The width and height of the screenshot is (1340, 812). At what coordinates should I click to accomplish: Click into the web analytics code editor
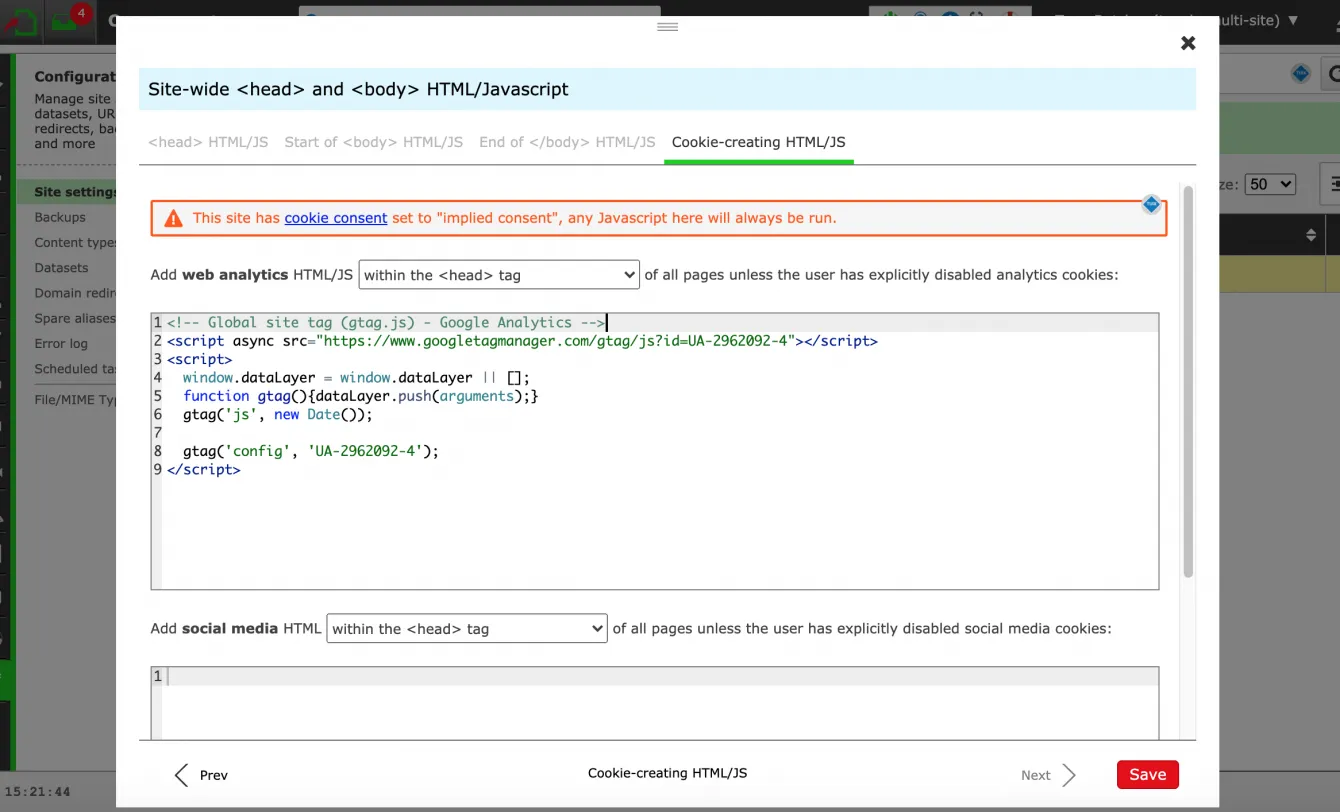[x=655, y=451]
